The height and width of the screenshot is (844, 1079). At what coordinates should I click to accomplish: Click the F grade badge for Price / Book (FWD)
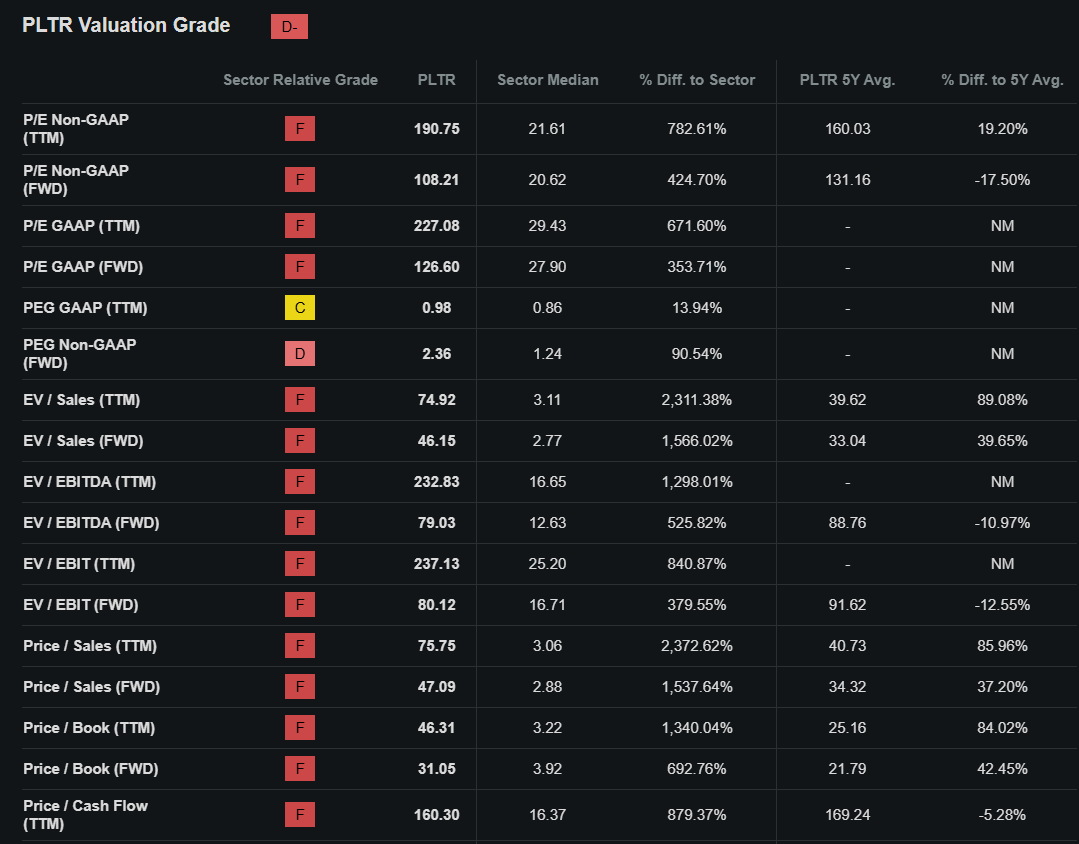tap(300, 769)
